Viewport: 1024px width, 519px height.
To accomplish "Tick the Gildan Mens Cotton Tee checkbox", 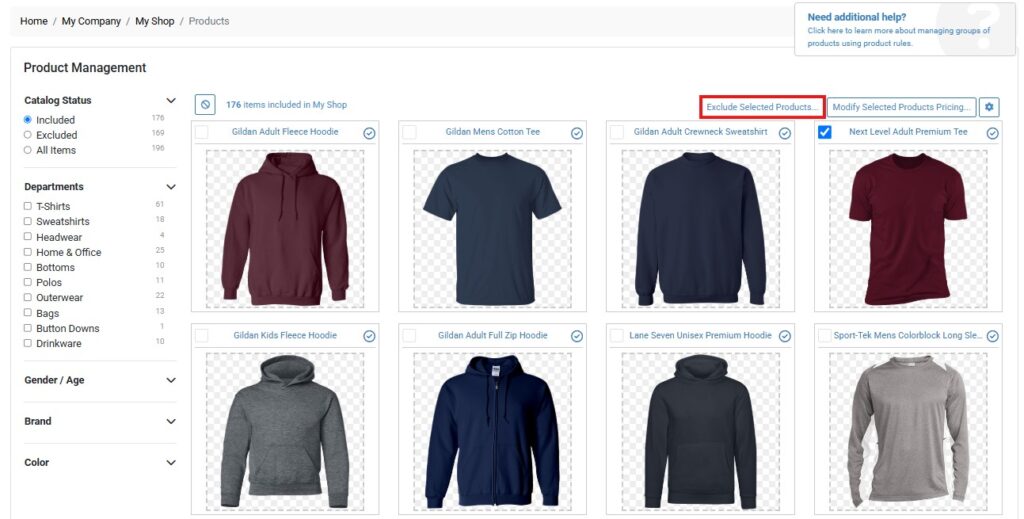I will [x=409, y=132].
